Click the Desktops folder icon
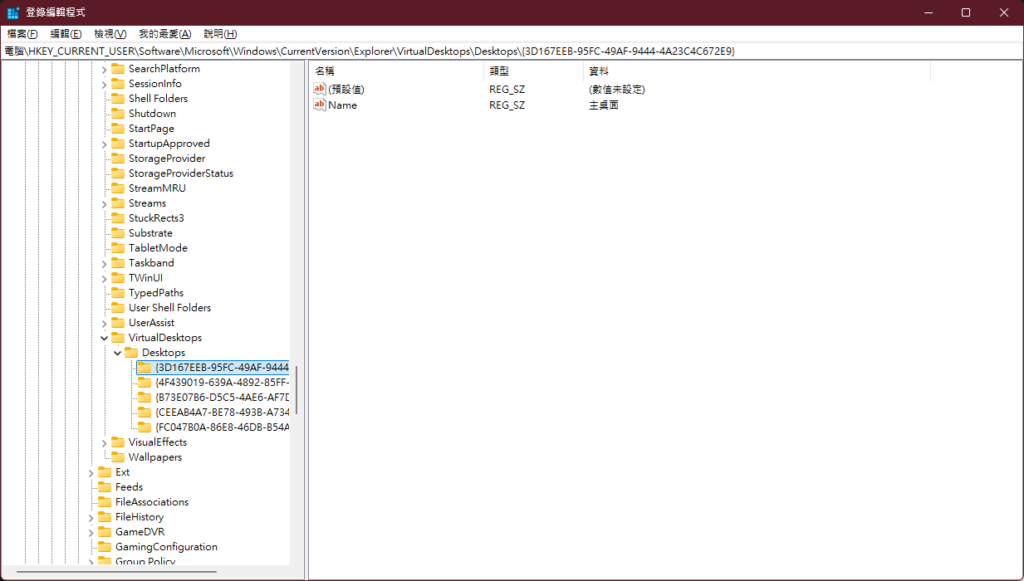 click(x=131, y=353)
